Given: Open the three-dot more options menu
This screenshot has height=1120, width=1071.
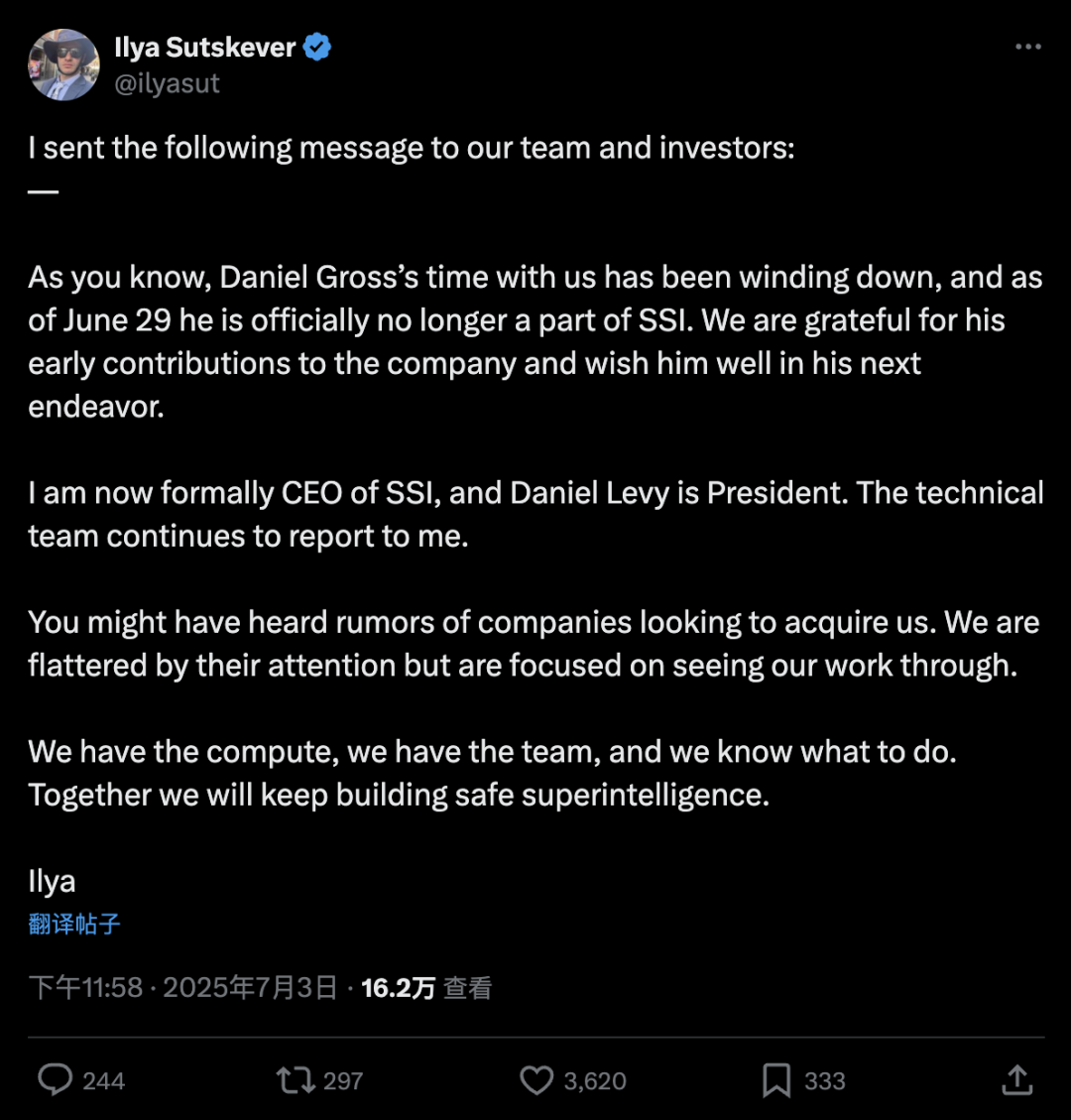Looking at the screenshot, I should (1028, 47).
